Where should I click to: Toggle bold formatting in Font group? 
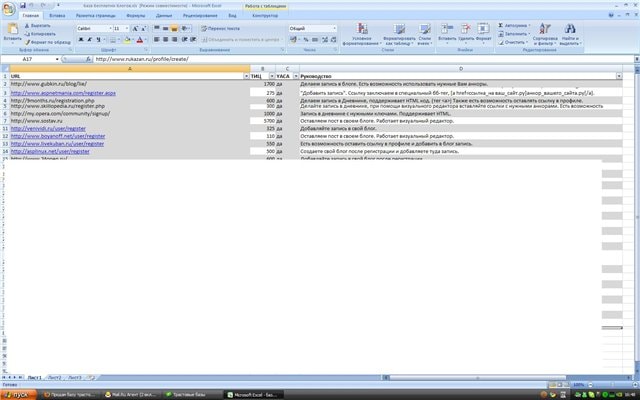[80, 40]
